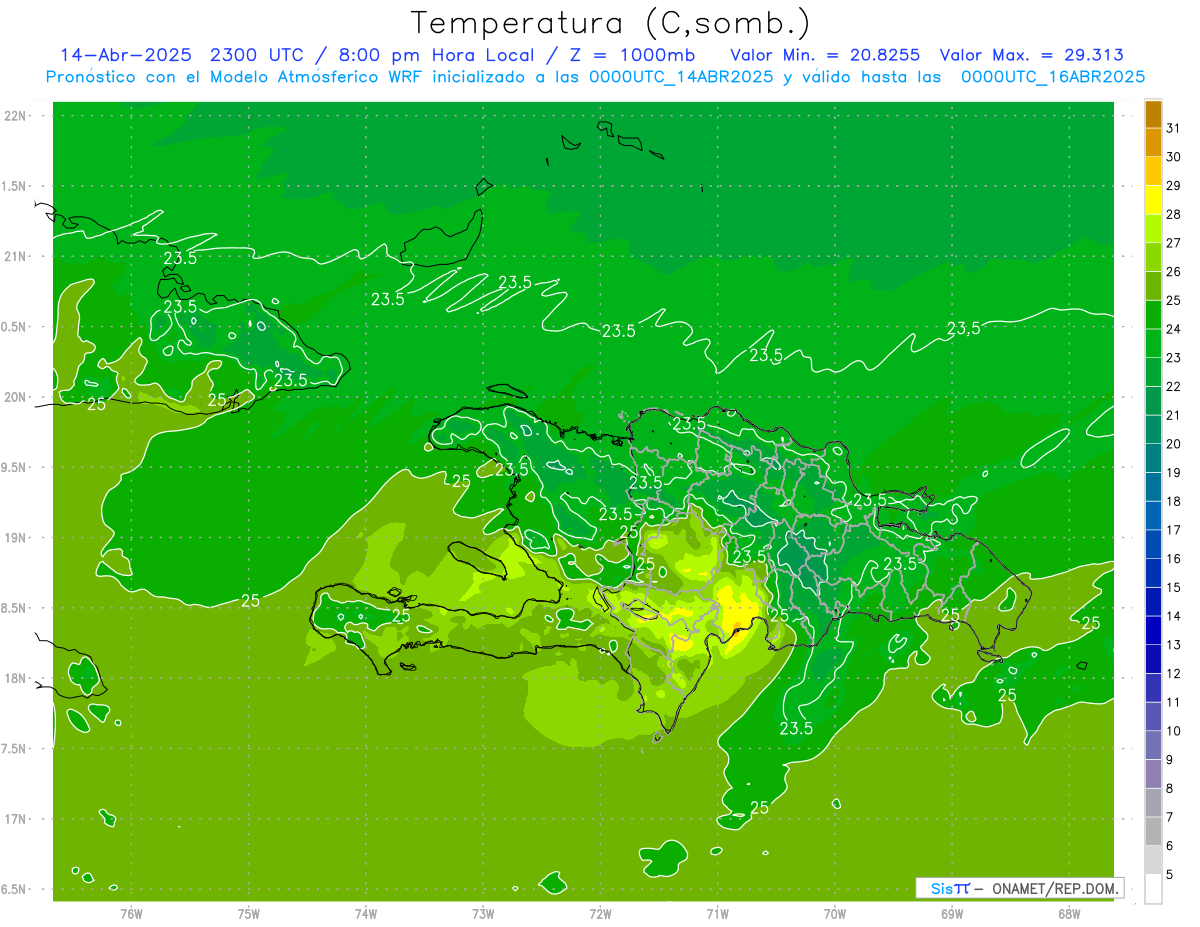
Task: Click the '0000UTC_14ABR2025' initialization text
Action: 681,76
